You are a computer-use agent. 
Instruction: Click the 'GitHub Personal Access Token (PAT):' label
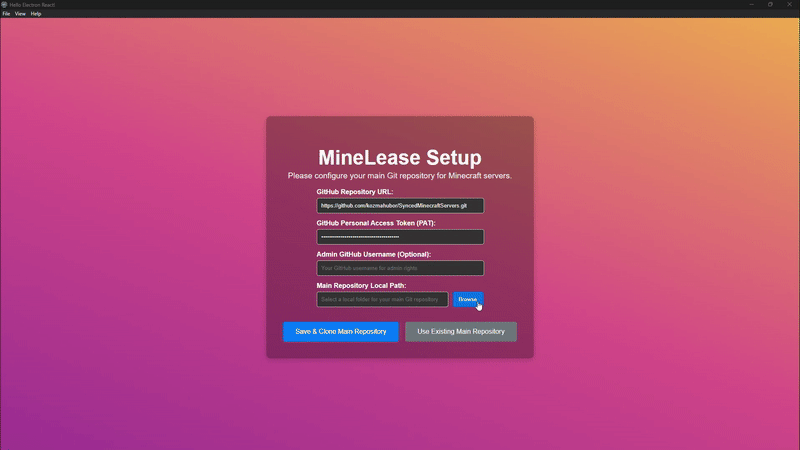[376, 223]
